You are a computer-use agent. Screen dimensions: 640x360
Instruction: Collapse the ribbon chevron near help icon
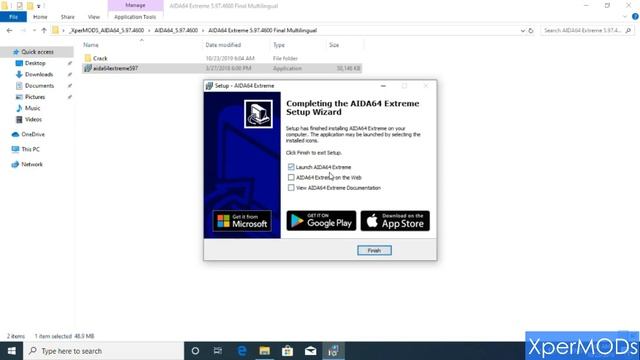[x=625, y=17]
